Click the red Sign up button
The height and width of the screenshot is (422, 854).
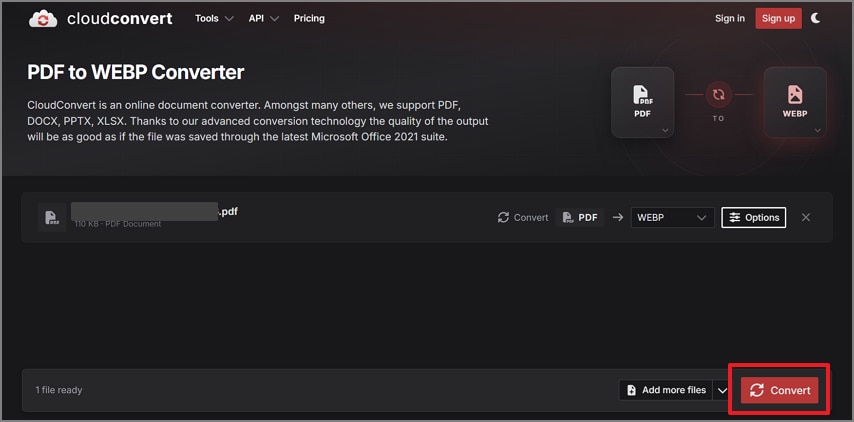coord(778,19)
